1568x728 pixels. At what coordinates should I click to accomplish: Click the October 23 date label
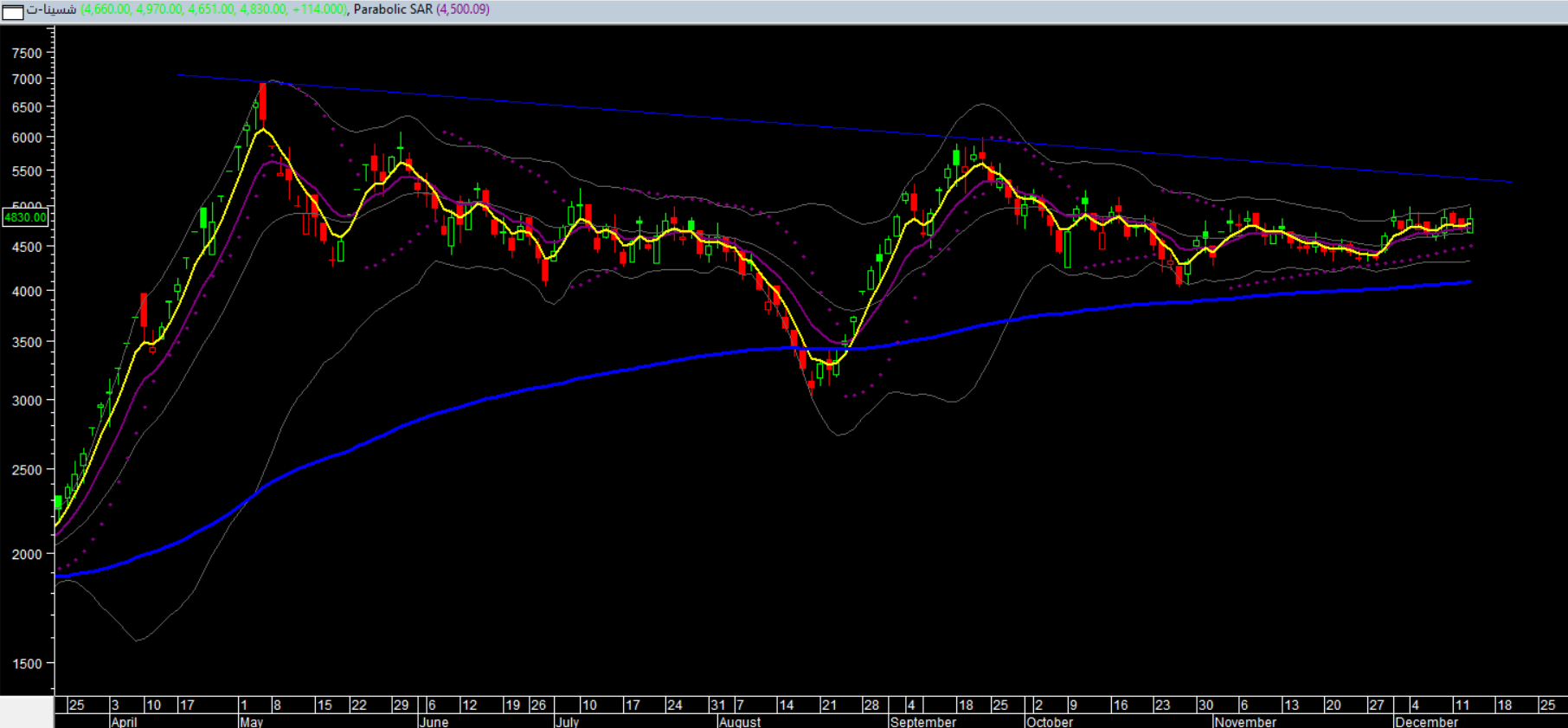(1162, 705)
